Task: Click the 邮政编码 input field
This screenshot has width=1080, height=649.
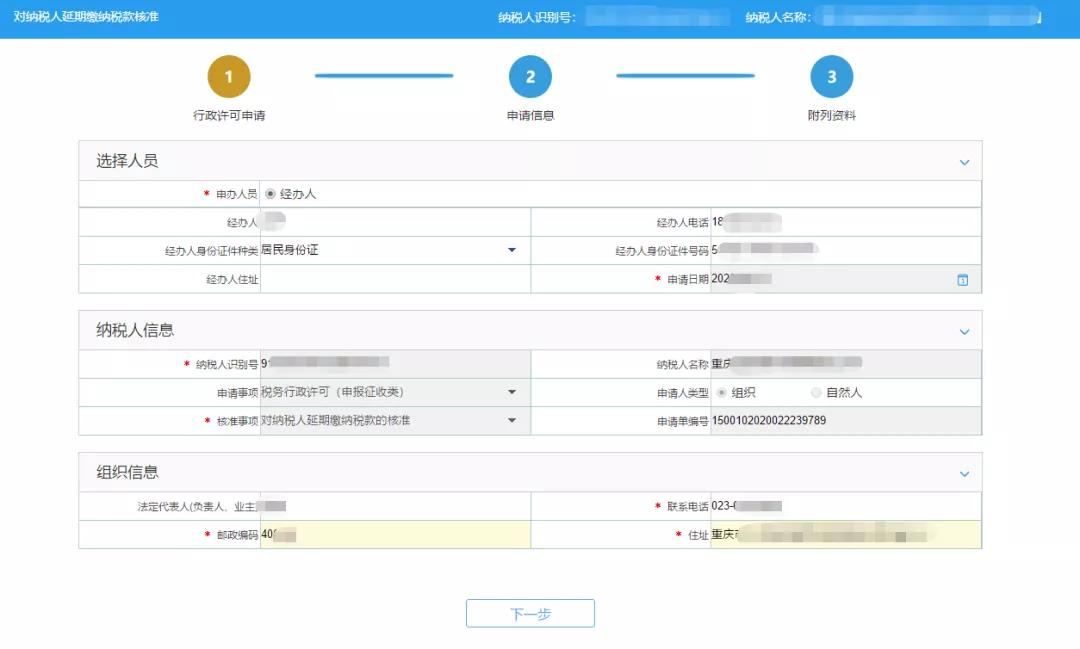Action: point(395,535)
